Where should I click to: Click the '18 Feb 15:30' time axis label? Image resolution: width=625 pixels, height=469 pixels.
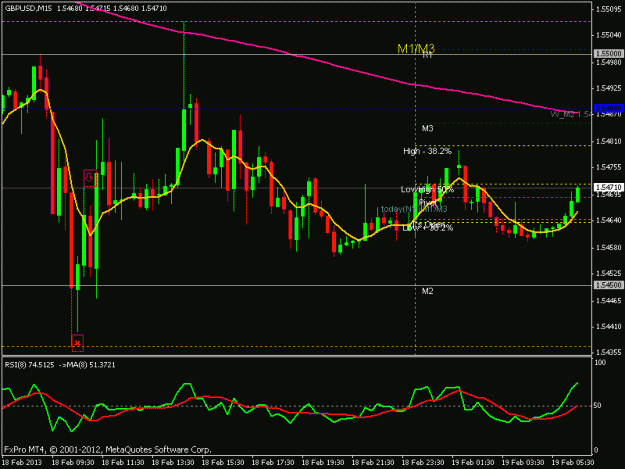click(x=223, y=463)
